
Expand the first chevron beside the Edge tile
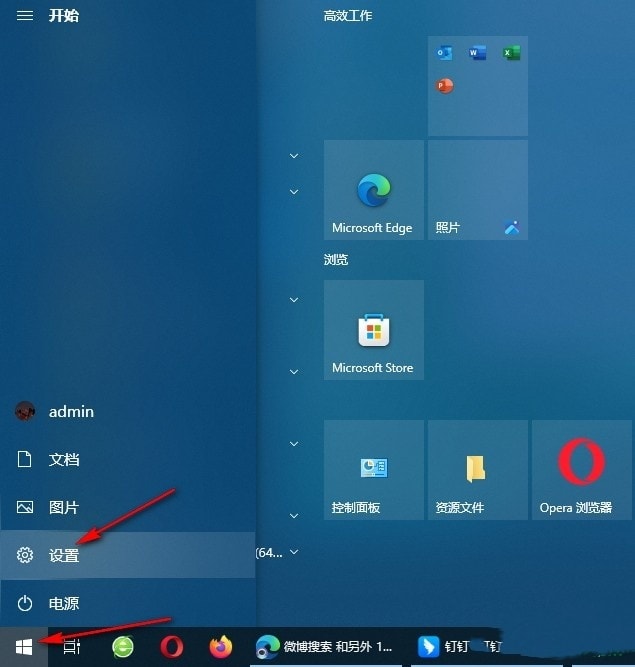click(294, 156)
